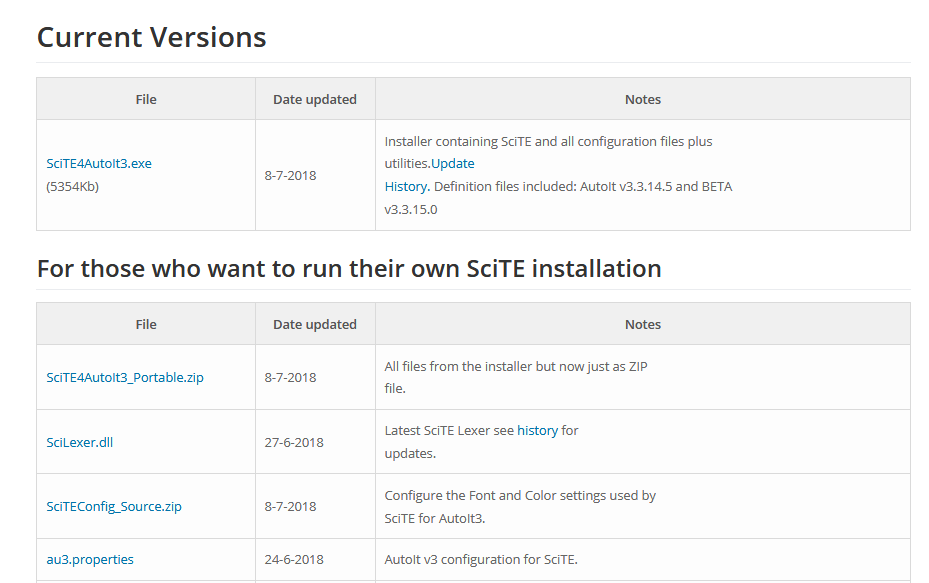
Task: Open the au3.properties file link
Action: point(90,559)
